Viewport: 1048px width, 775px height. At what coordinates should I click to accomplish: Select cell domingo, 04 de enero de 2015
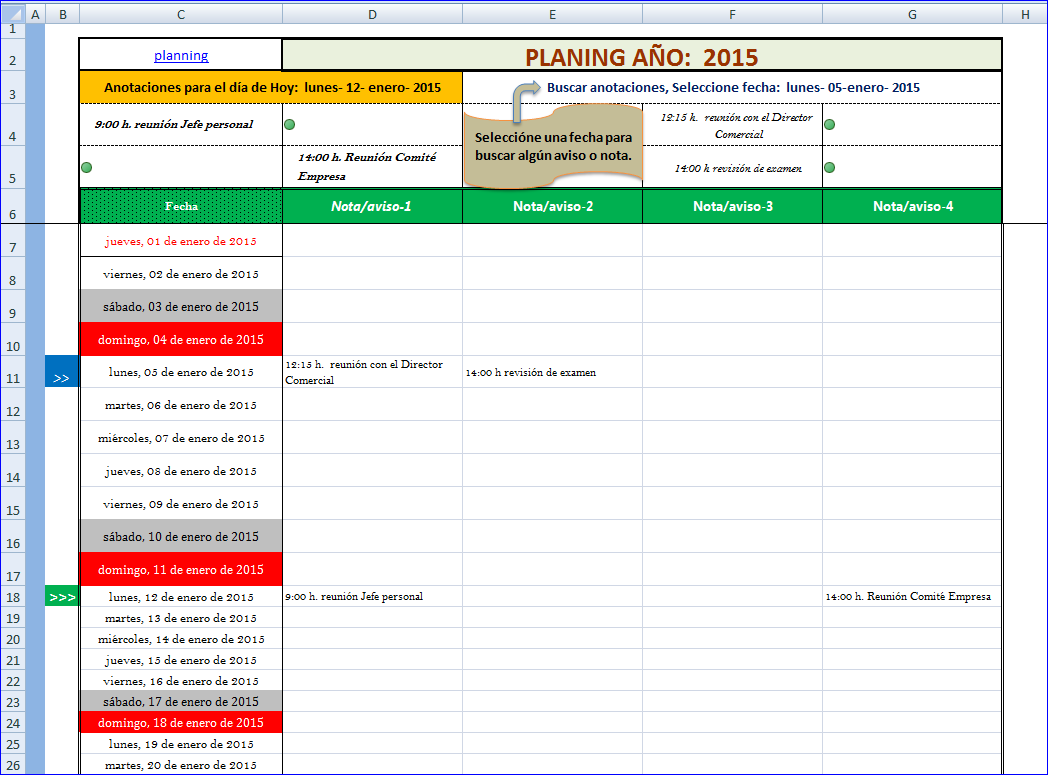[x=181, y=339]
